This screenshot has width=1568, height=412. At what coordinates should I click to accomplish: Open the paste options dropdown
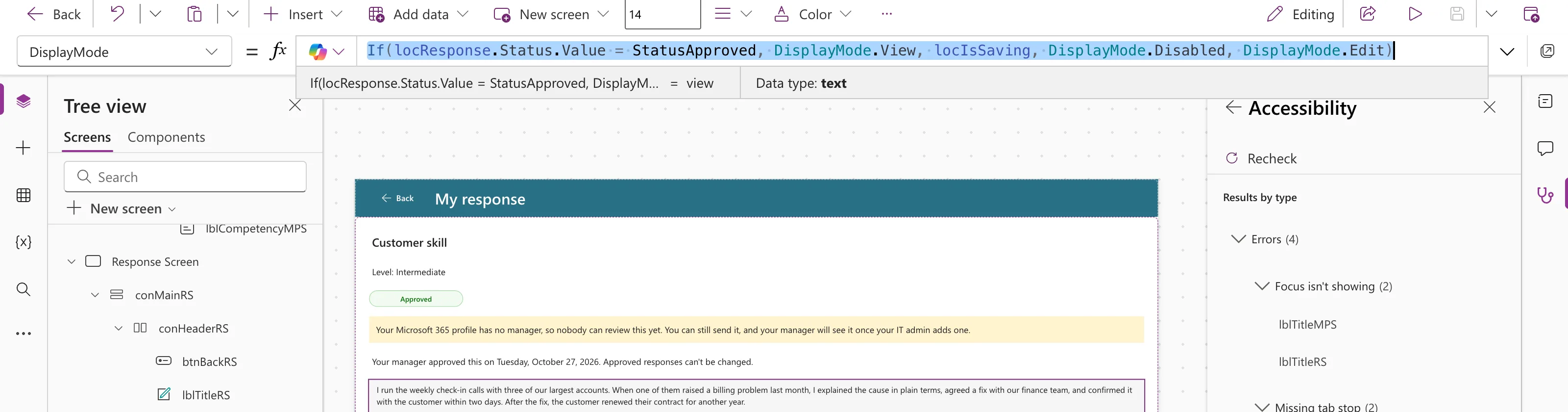coord(233,13)
